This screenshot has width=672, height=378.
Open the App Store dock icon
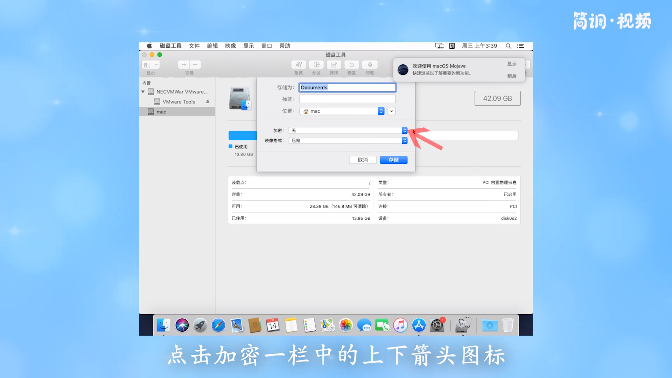(x=418, y=325)
